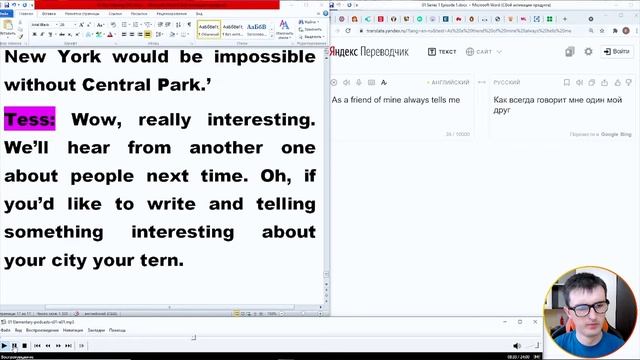This screenshot has height=360, width=640.
Task: Toggle superscript formatting in Word
Action: click(x=77, y=35)
